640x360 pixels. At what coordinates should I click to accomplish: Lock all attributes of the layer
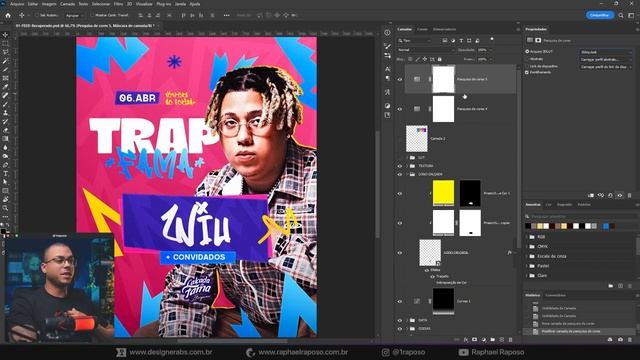(x=440, y=59)
